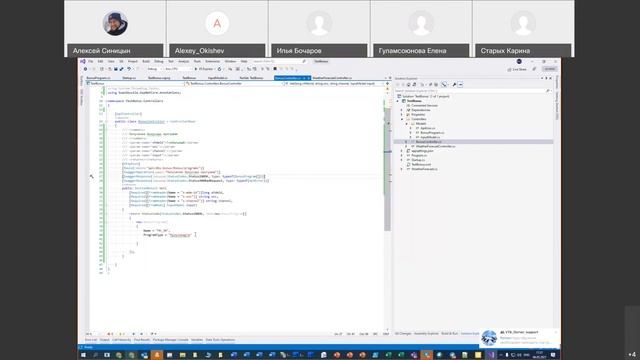Click the signed-in account avatar icon
Screen dimensions: 640x360
(x=519, y=61)
